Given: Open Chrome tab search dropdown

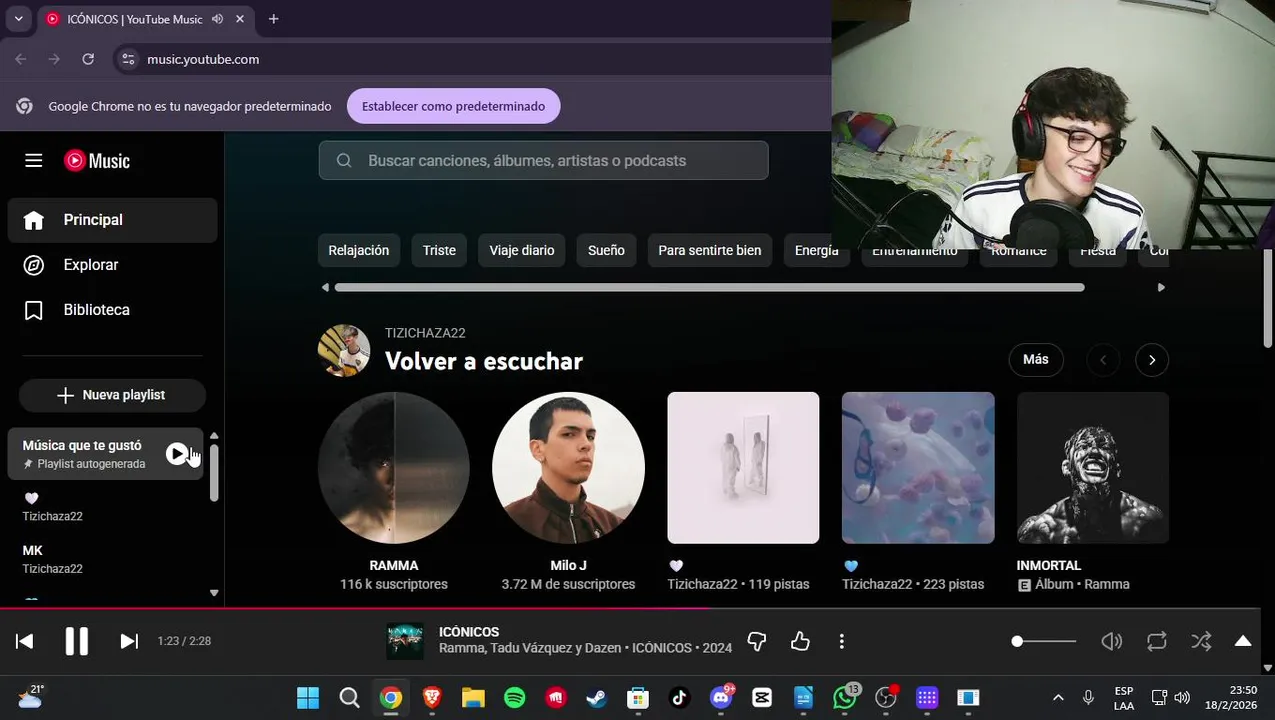Looking at the screenshot, I should pos(18,19).
